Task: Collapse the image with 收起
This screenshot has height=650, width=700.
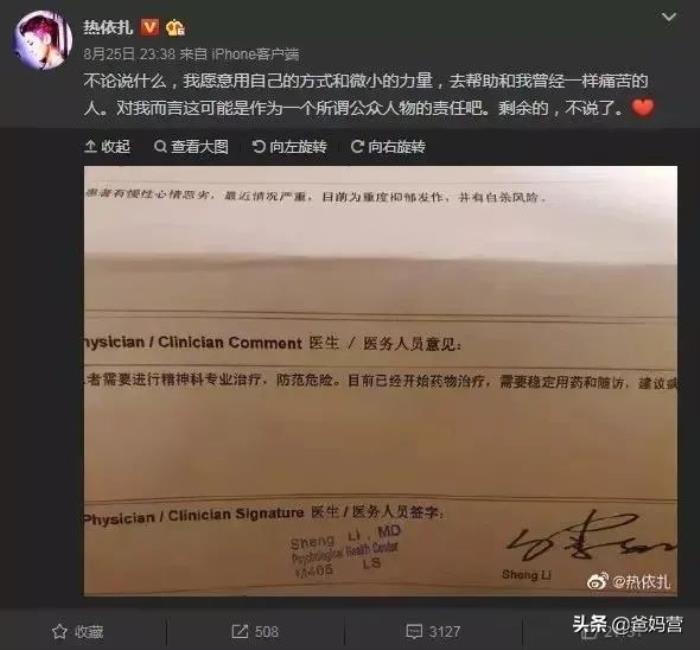Action: pos(107,146)
